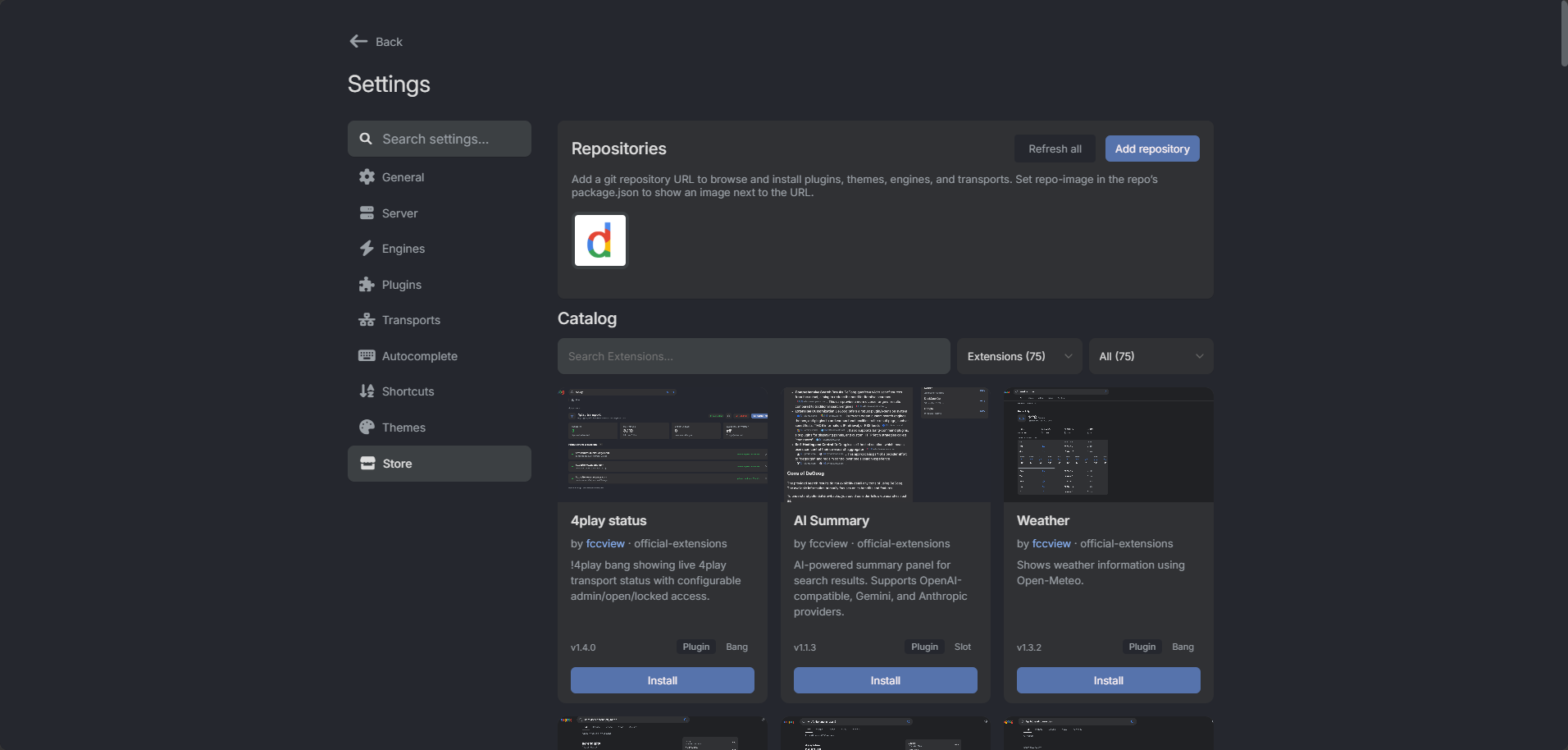Click the Bang tag on Weather card
This screenshot has height=750, width=1568.
[x=1183, y=647]
